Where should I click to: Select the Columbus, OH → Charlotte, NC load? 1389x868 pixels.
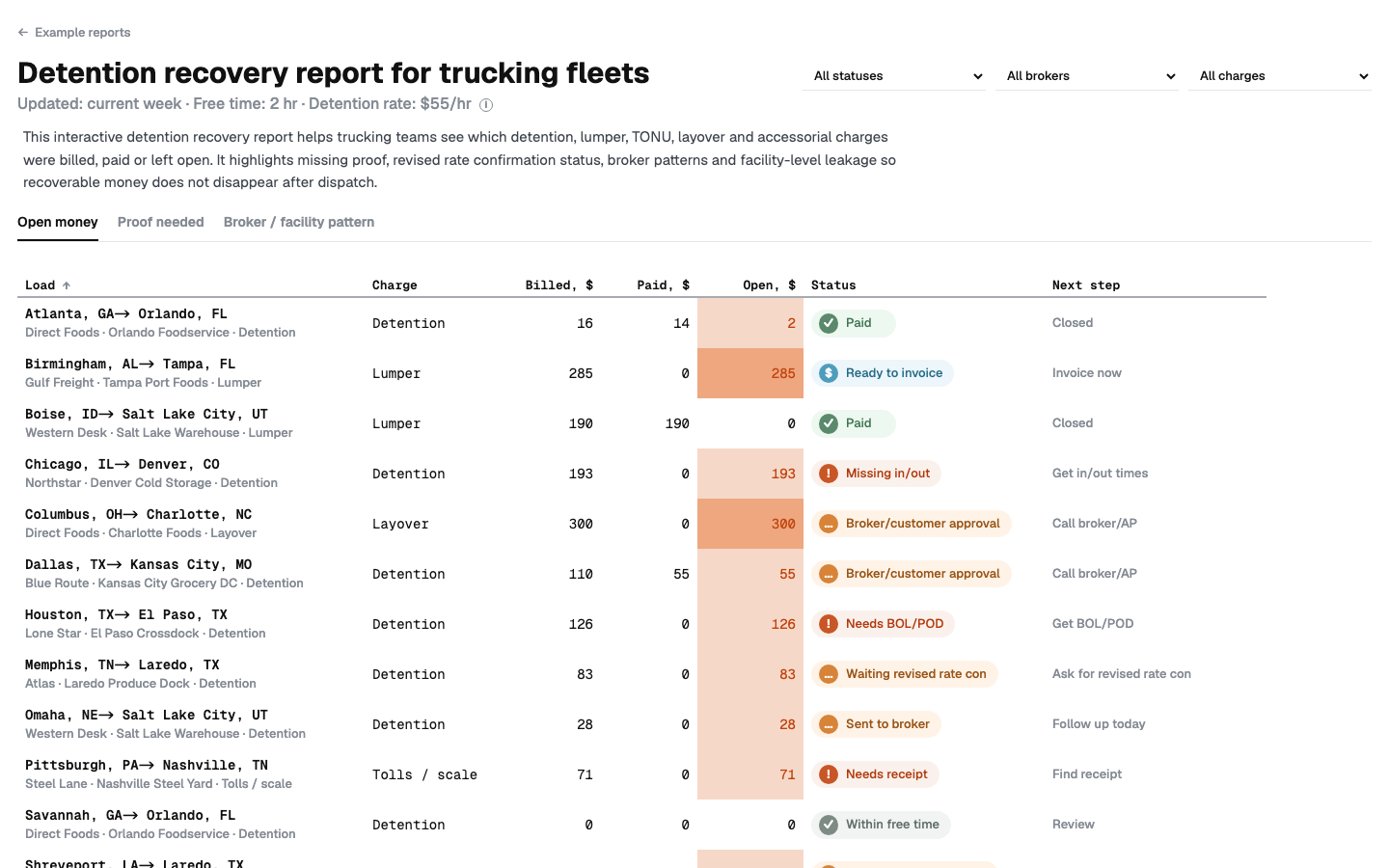139,515
